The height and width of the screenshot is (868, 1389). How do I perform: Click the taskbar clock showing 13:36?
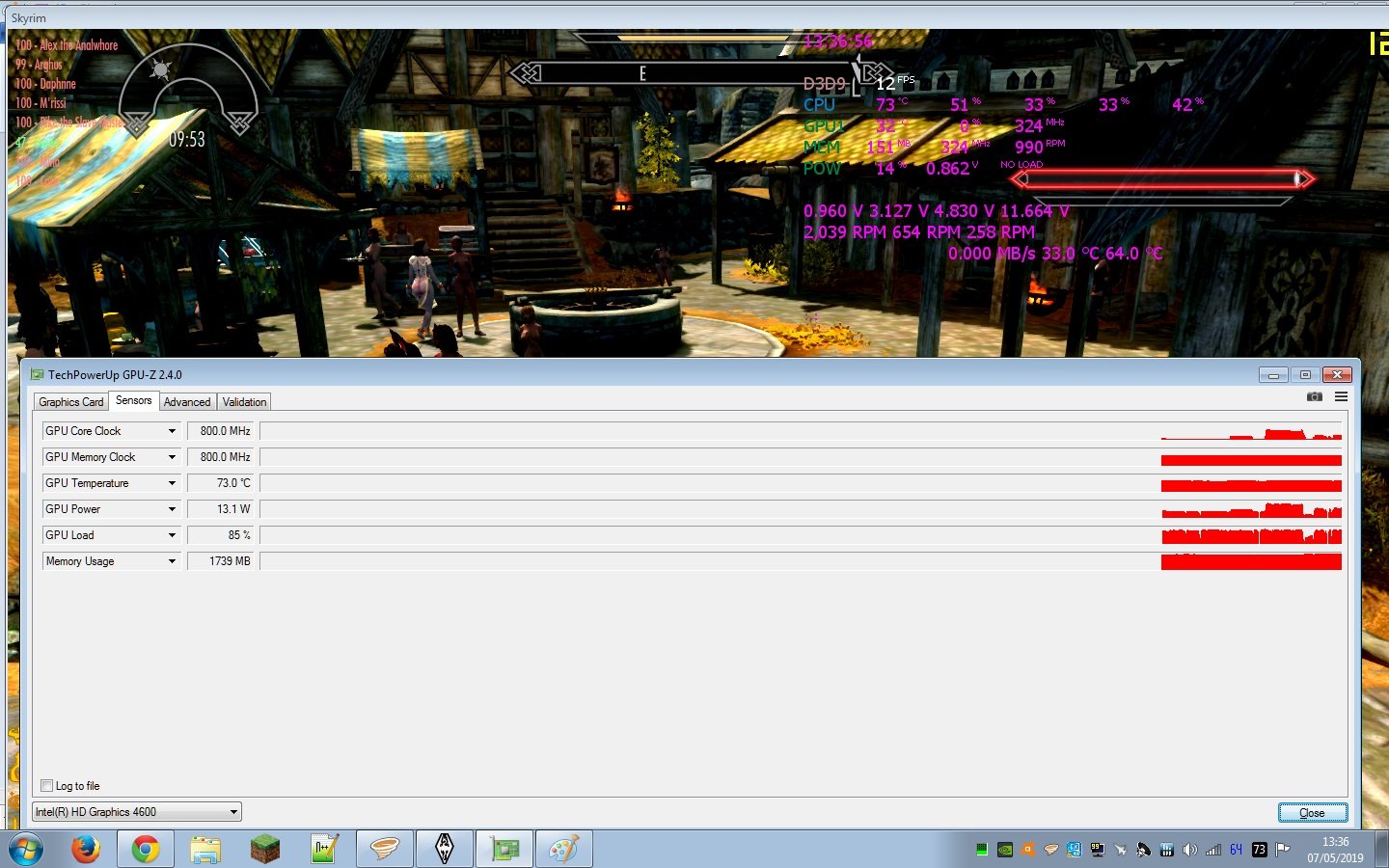[x=1335, y=850]
